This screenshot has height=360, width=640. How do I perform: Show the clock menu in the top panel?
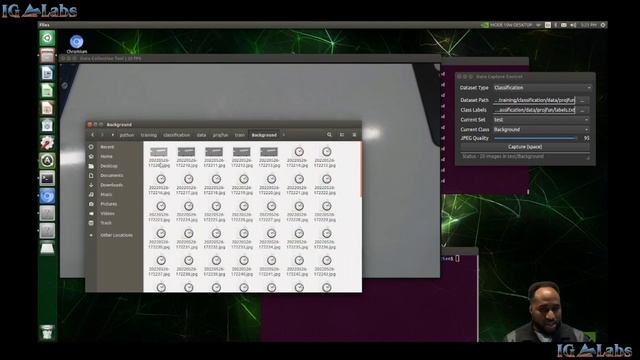click(x=588, y=25)
